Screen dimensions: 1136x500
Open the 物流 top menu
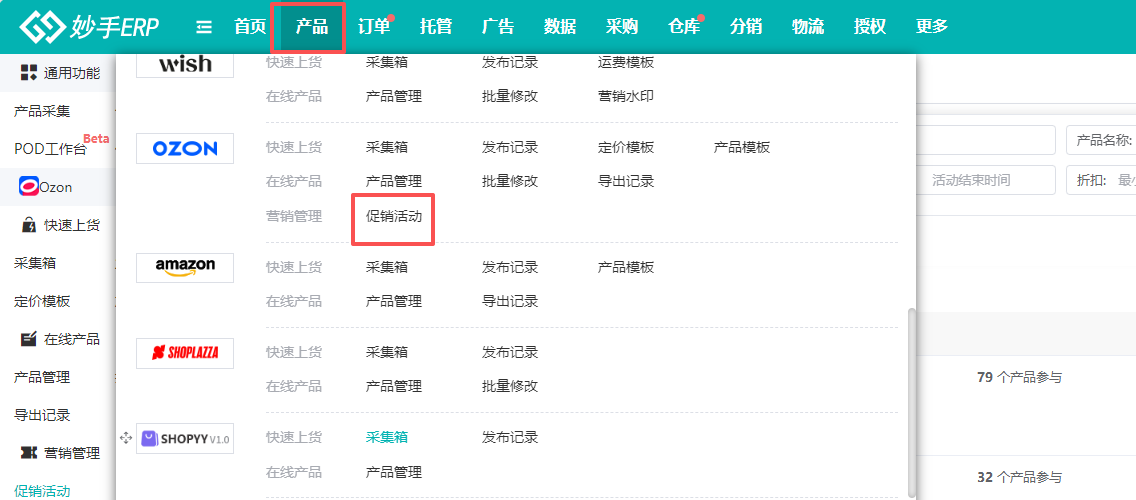[808, 27]
